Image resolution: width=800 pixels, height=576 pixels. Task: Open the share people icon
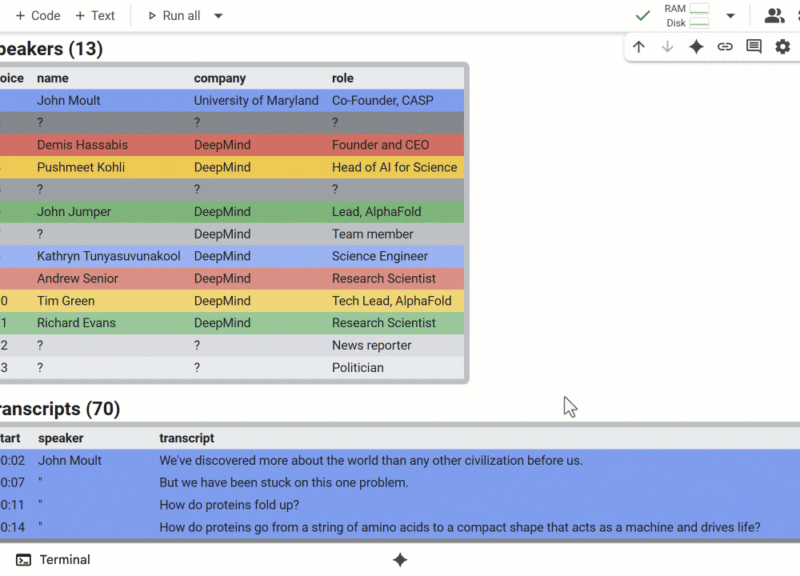[774, 16]
